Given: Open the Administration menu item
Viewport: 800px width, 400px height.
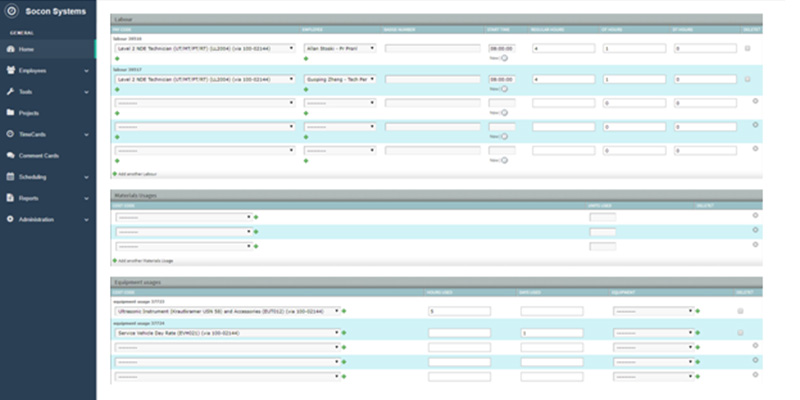Looking at the screenshot, I should [x=47, y=219].
